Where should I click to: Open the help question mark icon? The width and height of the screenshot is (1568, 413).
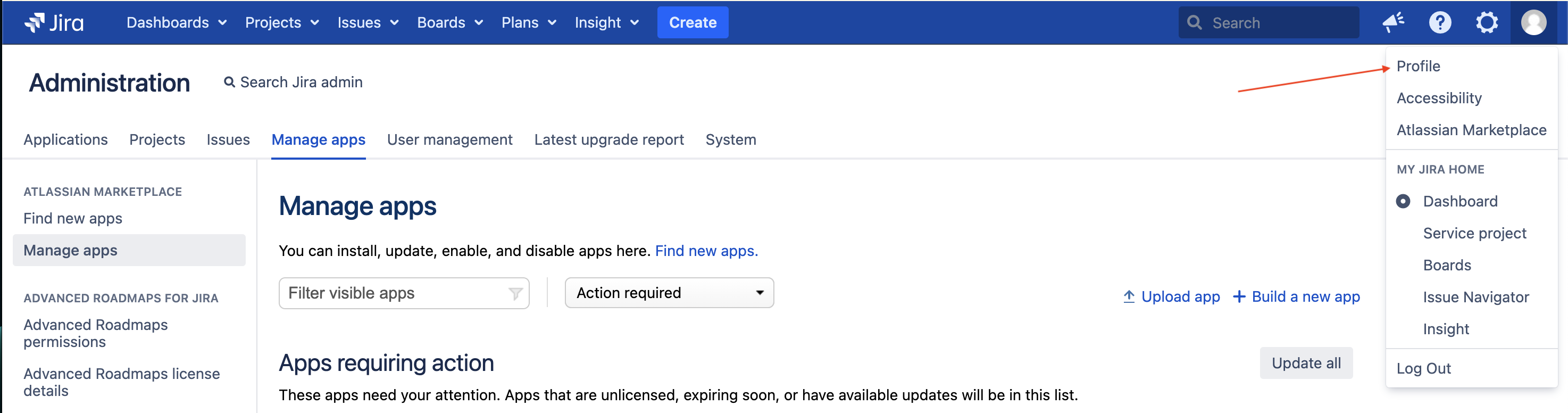point(1440,22)
